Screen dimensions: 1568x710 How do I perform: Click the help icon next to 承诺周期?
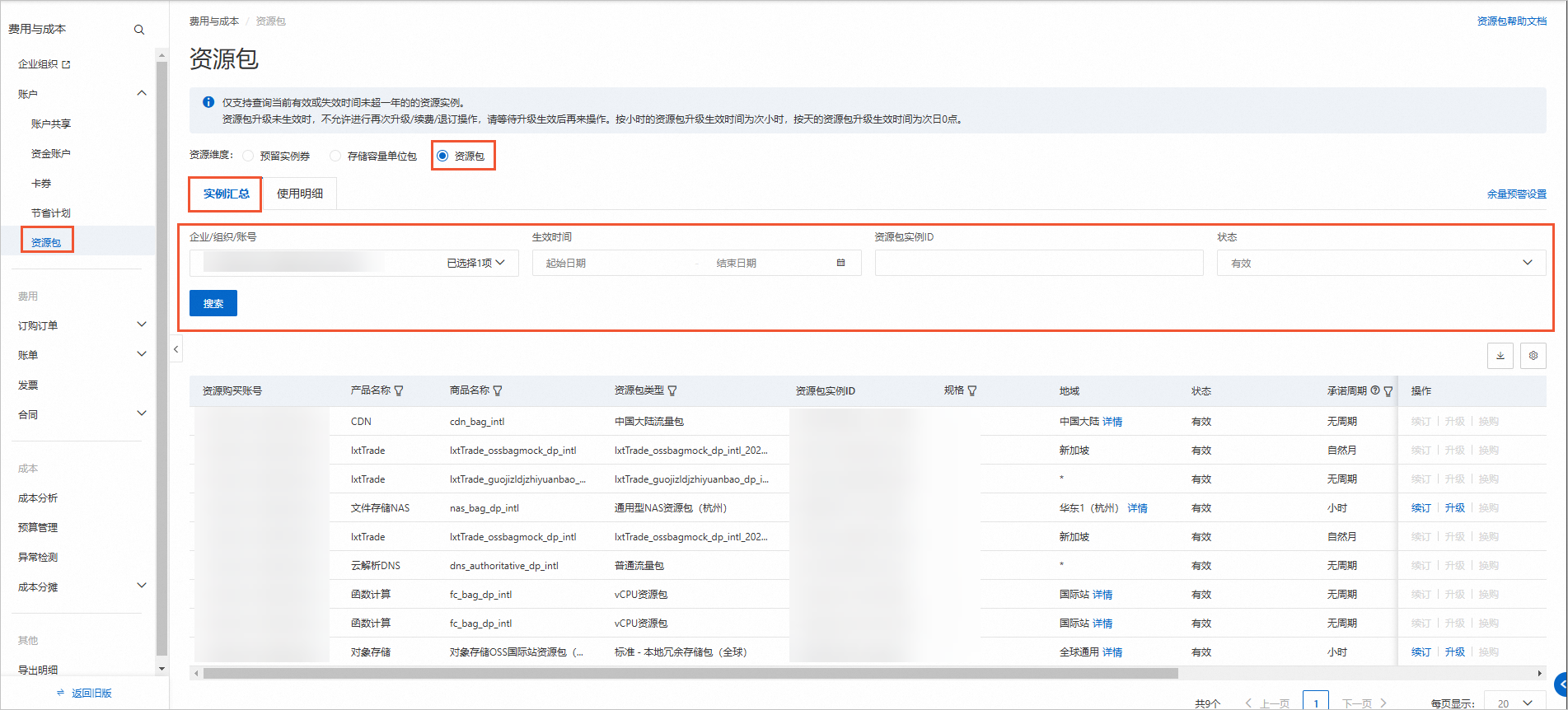click(x=1375, y=390)
